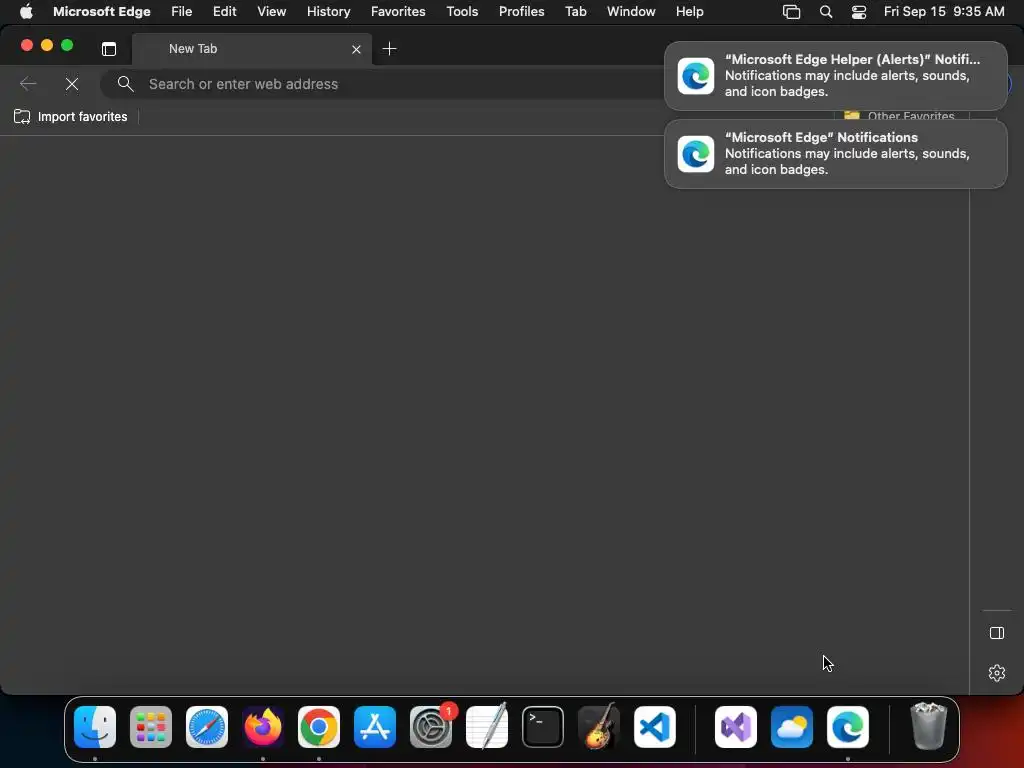Stop loading the page
Image resolution: width=1024 pixels, height=768 pixels.
click(72, 84)
